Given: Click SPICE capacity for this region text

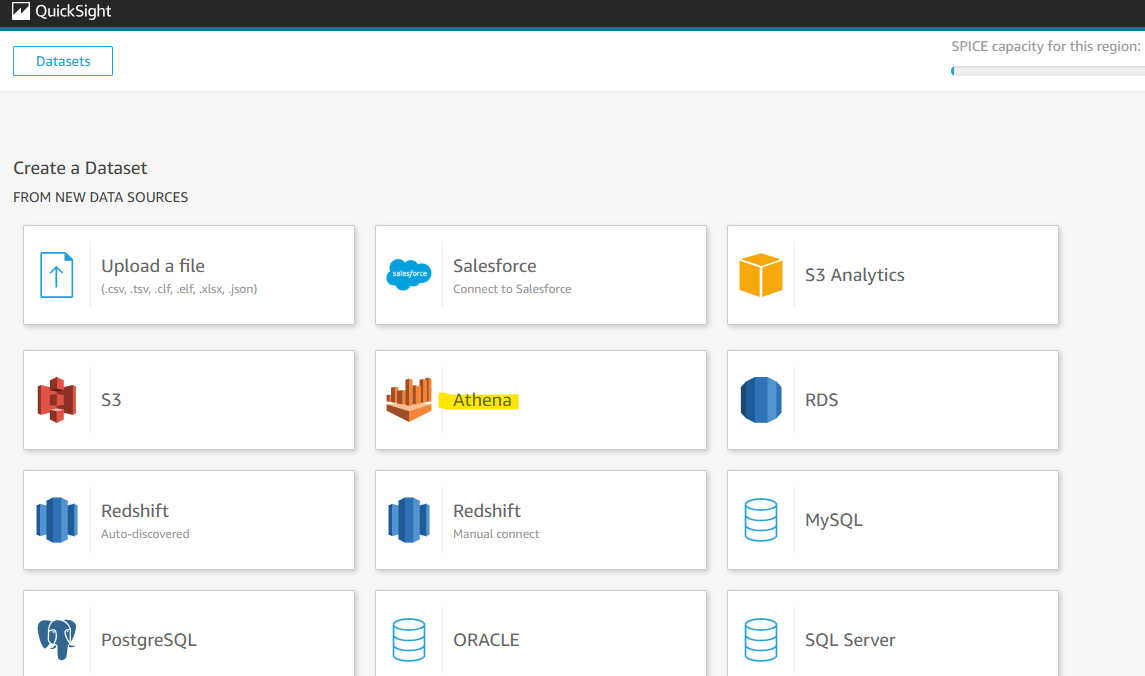Looking at the screenshot, I should [1046, 47].
